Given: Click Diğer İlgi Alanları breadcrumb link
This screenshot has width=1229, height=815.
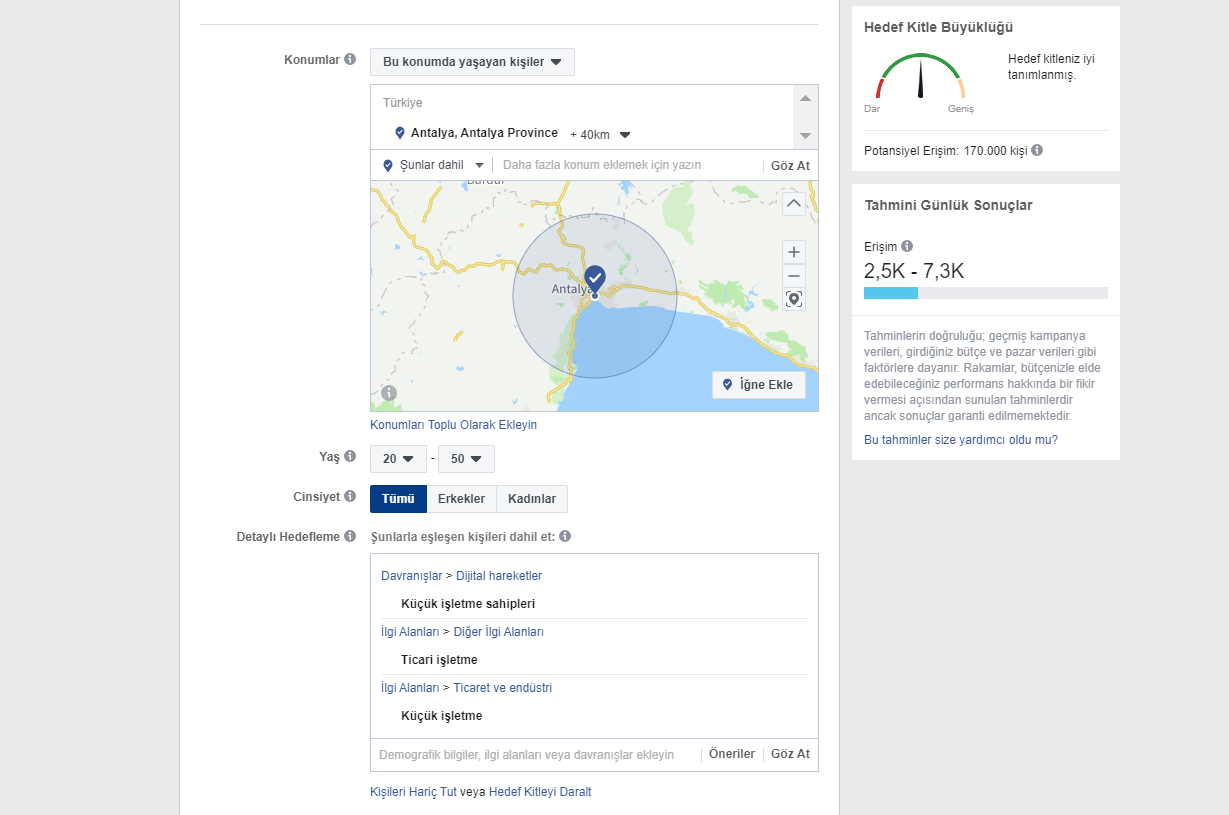Looking at the screenshot, I should 498,632.
